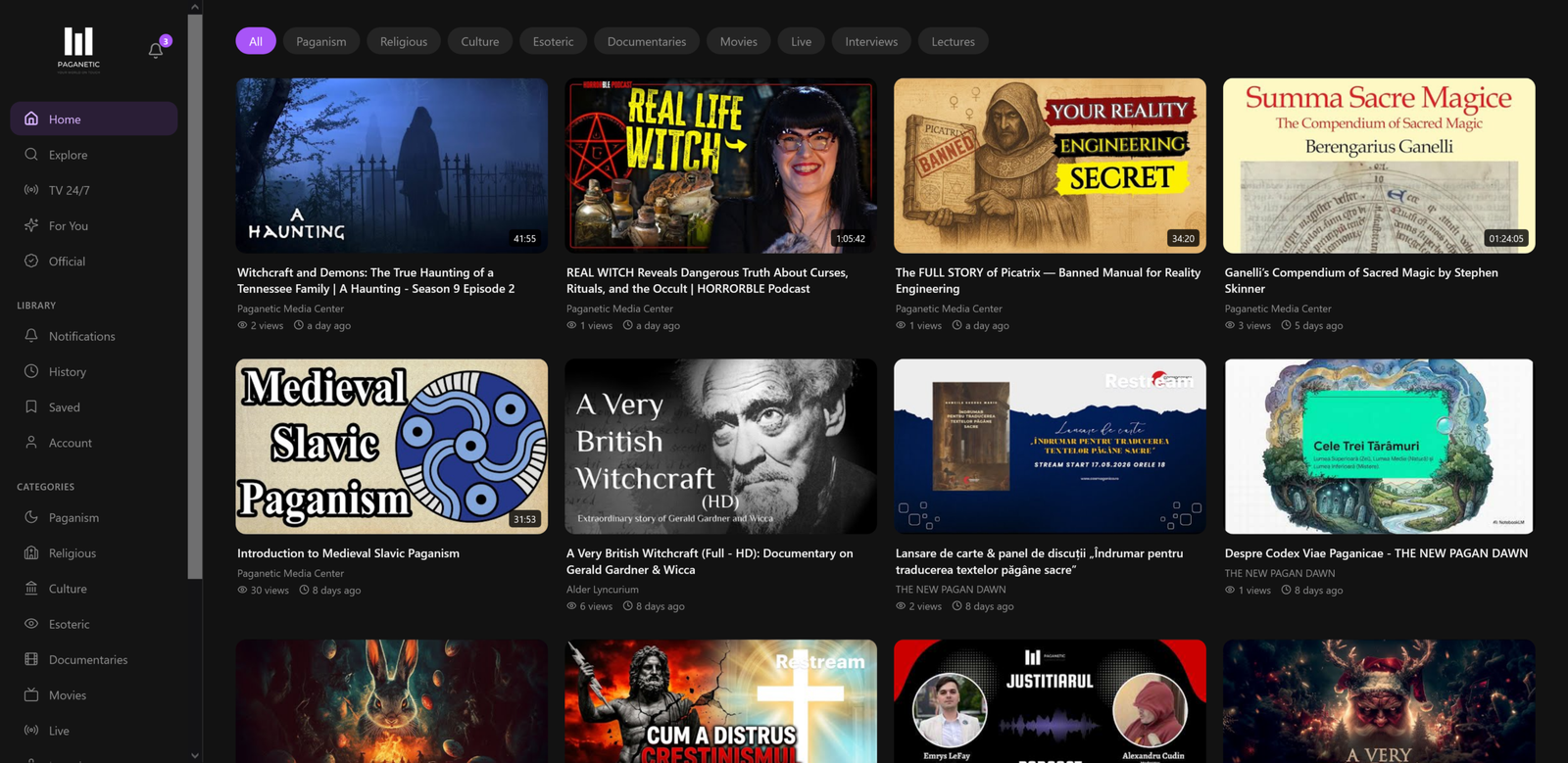
Task: Click the sidebar scrollbar down arrow
Action: point(195,755)
